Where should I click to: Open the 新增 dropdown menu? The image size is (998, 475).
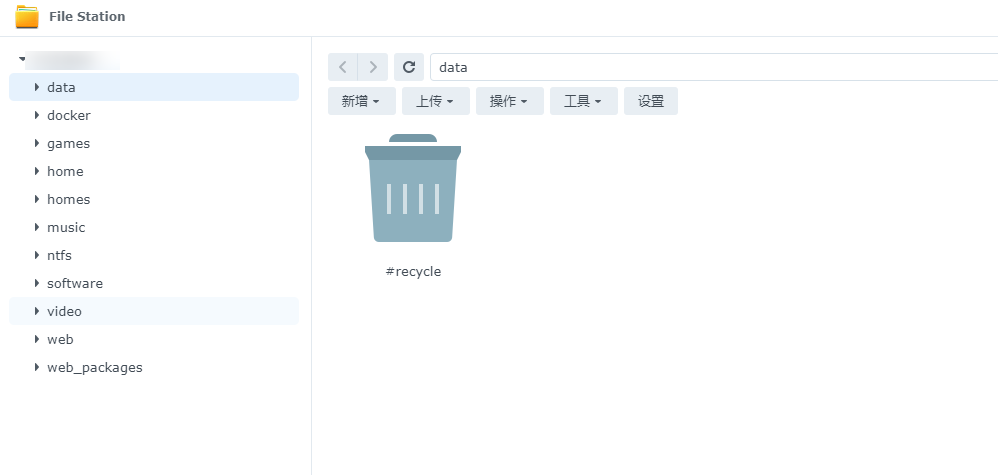point(362,101)
